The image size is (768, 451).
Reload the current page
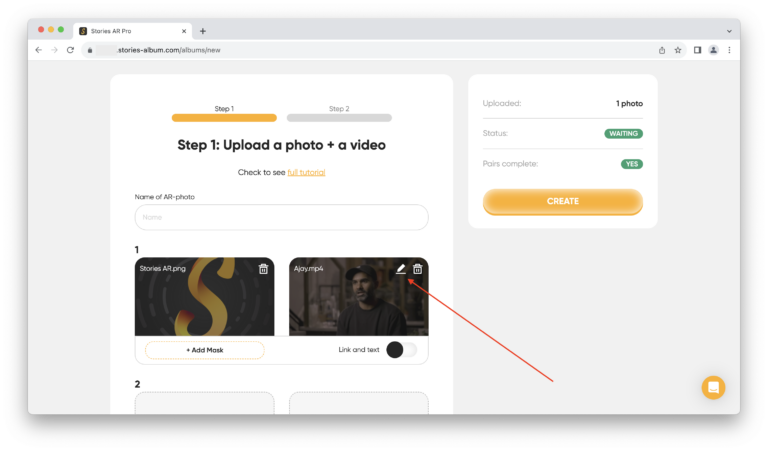(70, 50)
